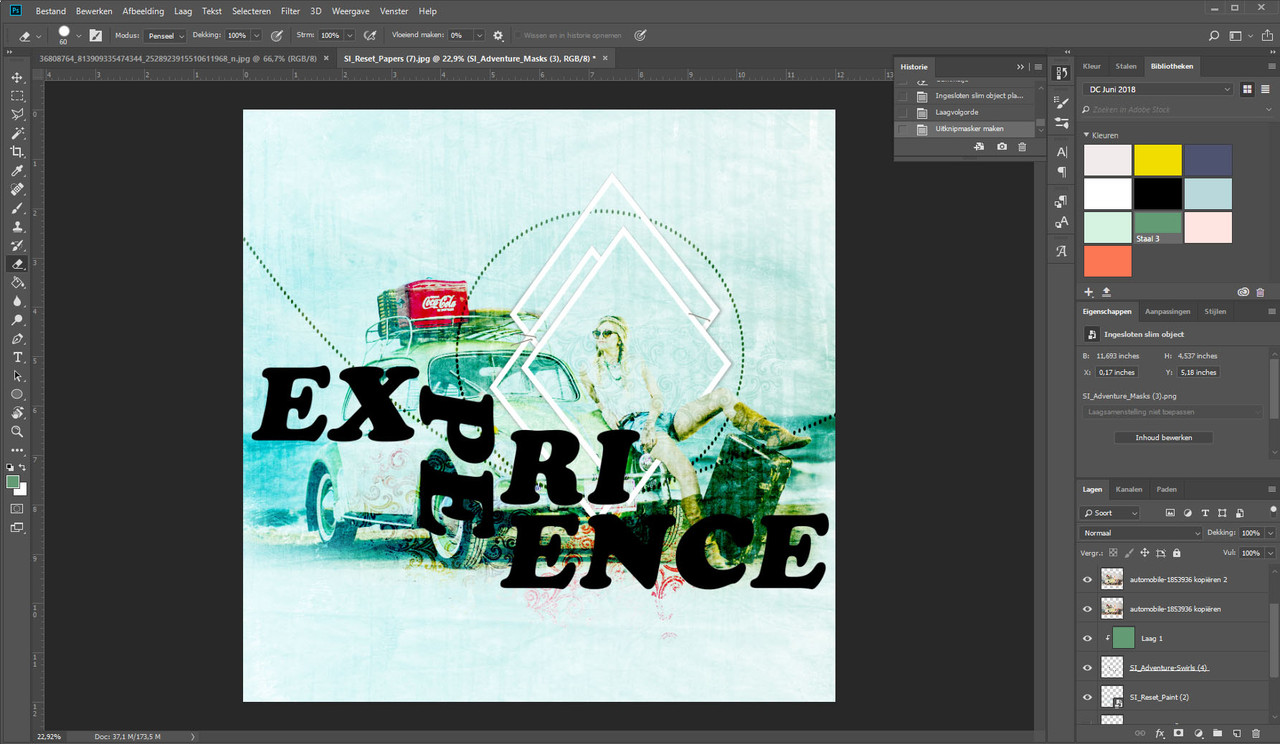Open the Filter menu
Viewport: 1280px width, 744px height.
coord(290,11)
